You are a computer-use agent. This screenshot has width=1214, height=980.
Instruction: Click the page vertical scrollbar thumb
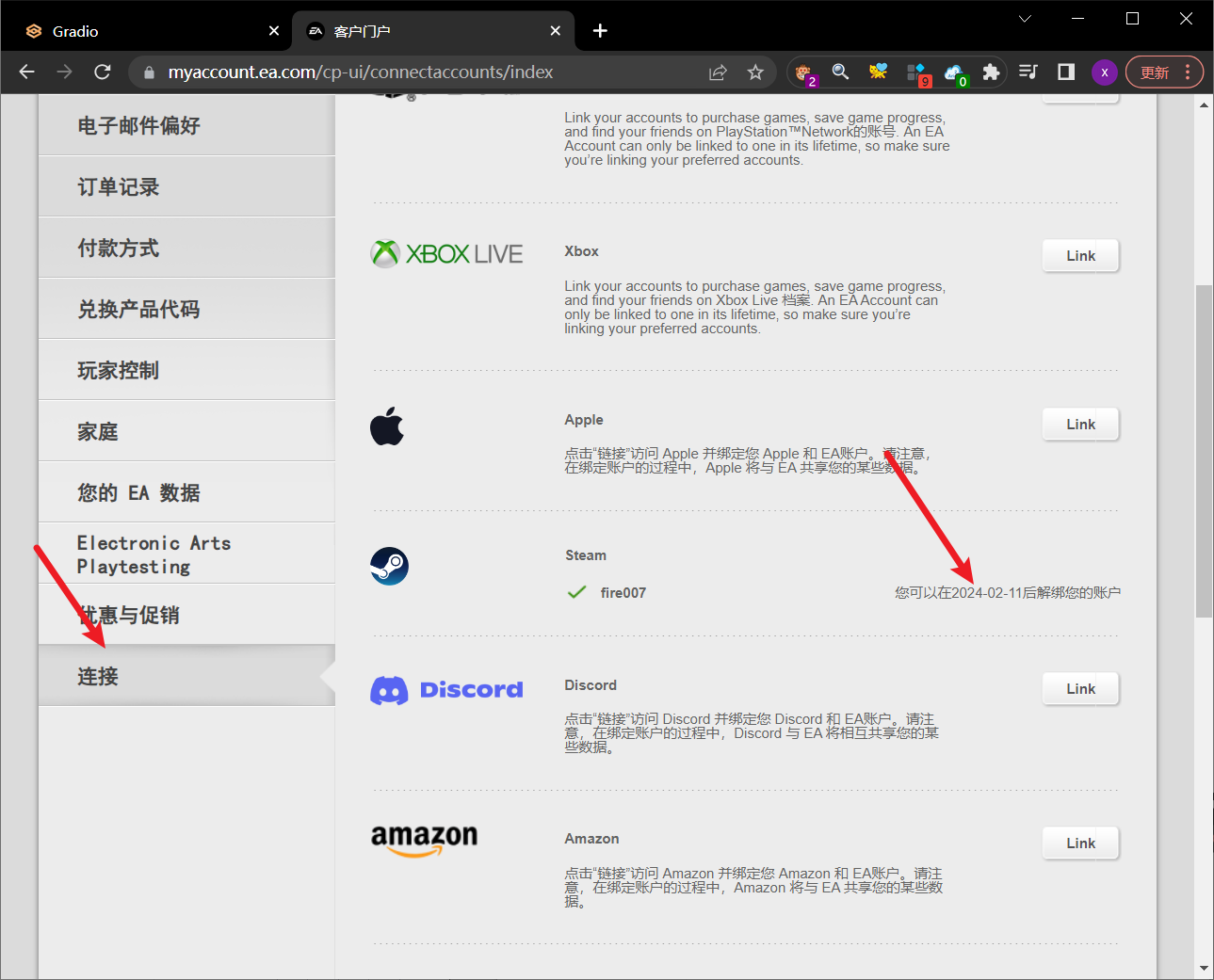pos(1205,451)
